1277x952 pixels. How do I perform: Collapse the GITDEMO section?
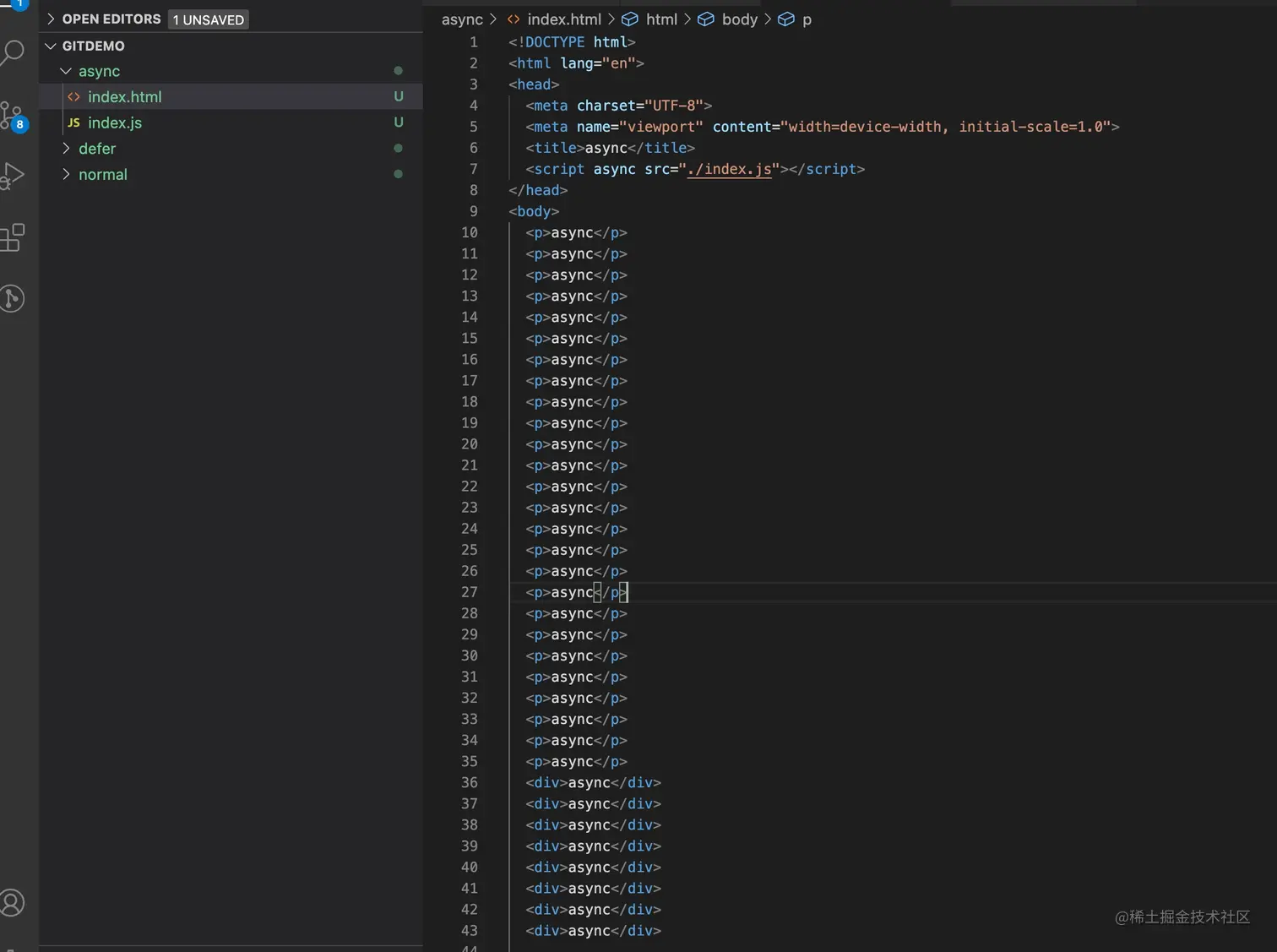(51, 46)
